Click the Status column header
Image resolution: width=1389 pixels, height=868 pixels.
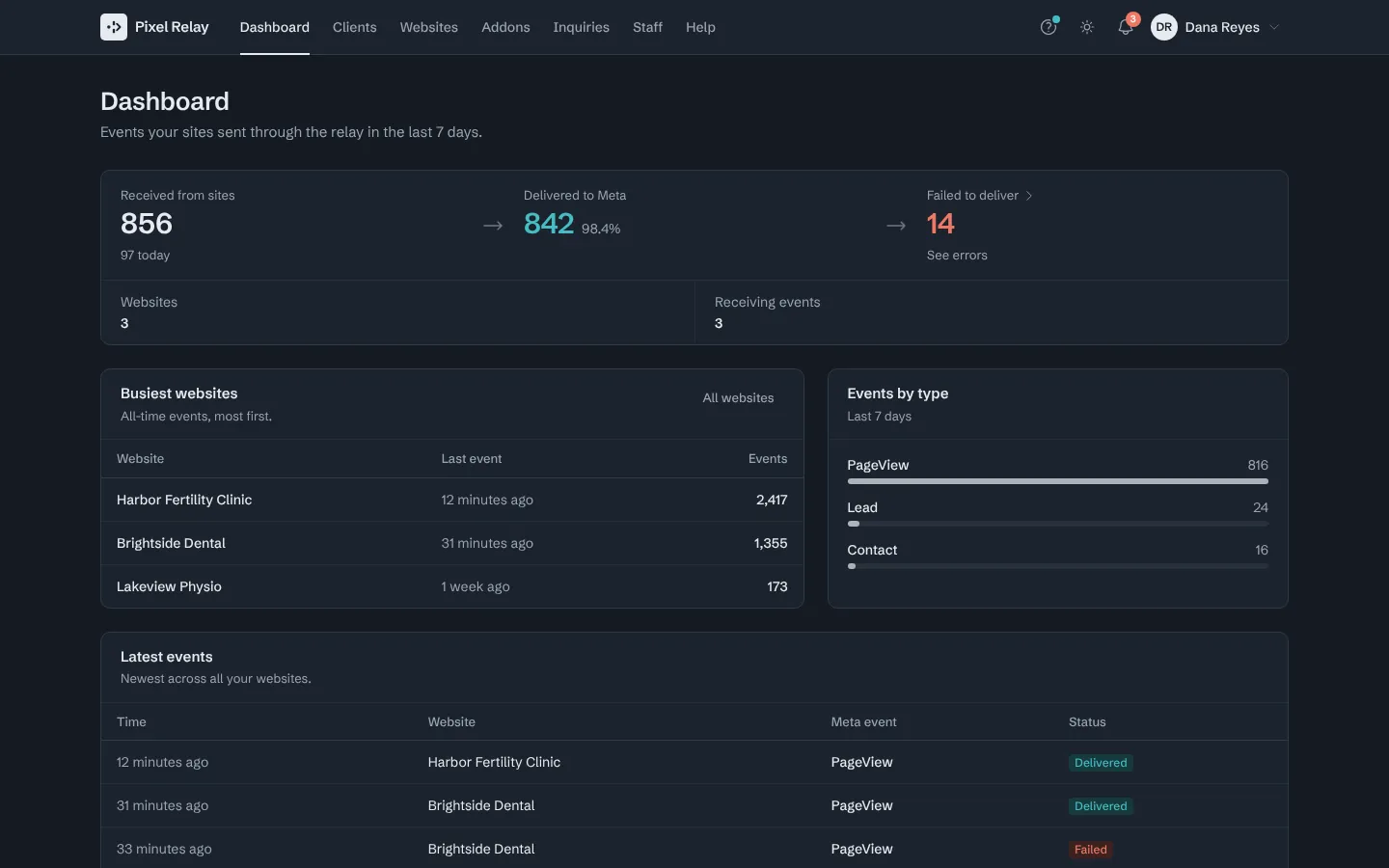(1087, 721)
